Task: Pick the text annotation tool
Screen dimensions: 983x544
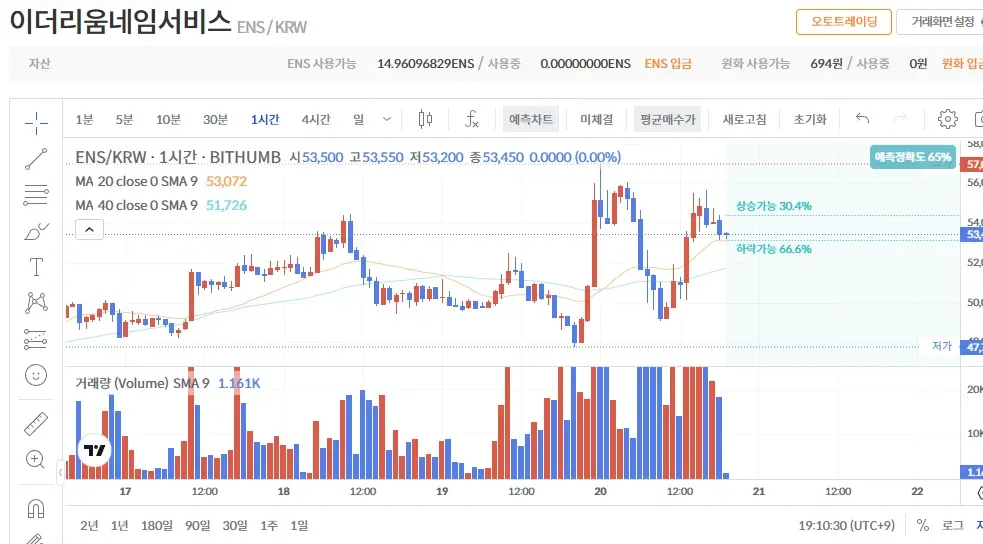Action: click(x=36, y=266)
